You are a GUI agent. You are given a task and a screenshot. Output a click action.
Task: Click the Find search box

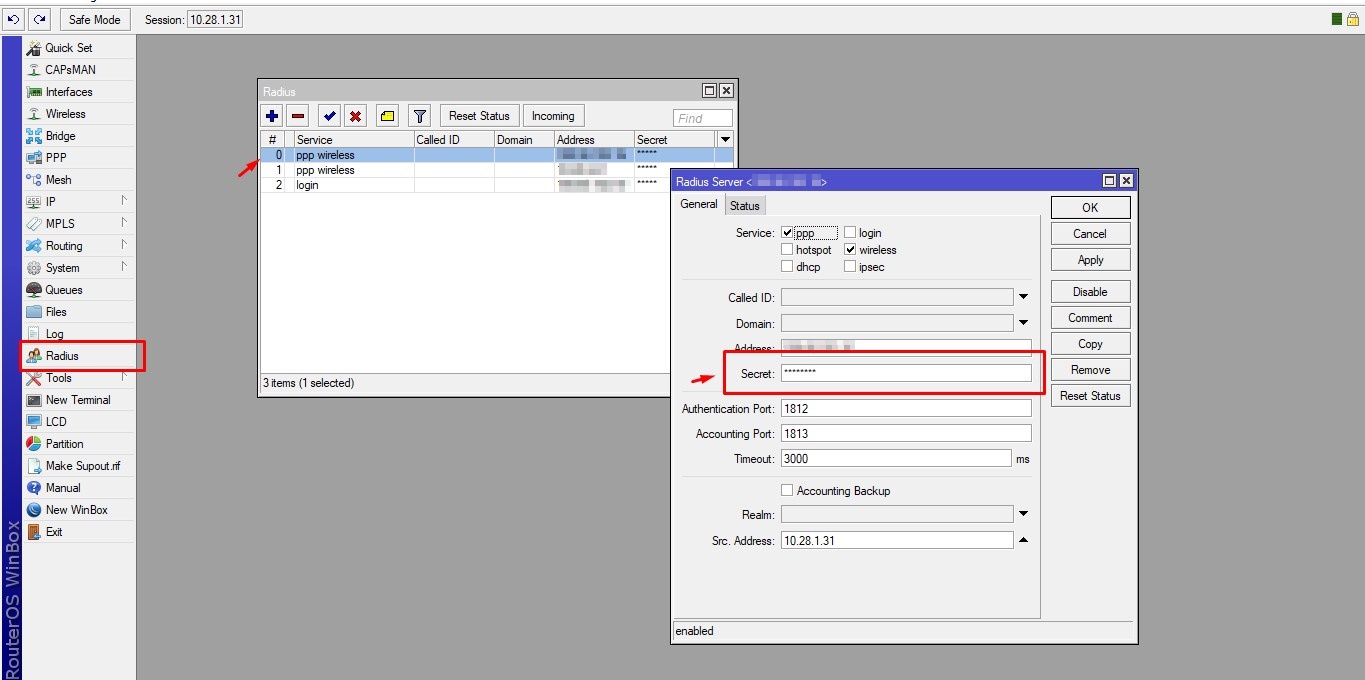(703, 118)
